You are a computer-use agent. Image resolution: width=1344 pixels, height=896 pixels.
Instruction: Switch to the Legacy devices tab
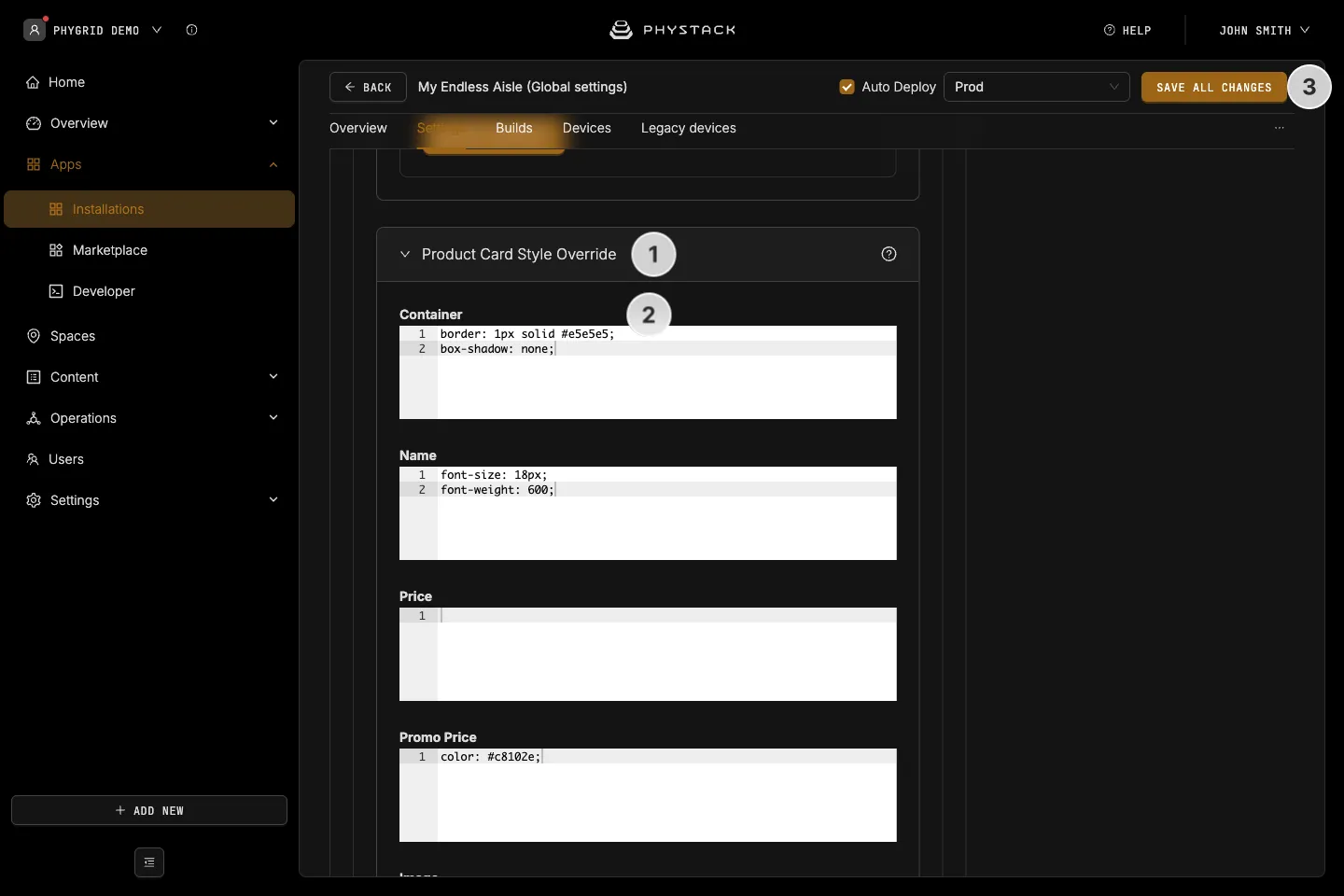coord(689,128)
